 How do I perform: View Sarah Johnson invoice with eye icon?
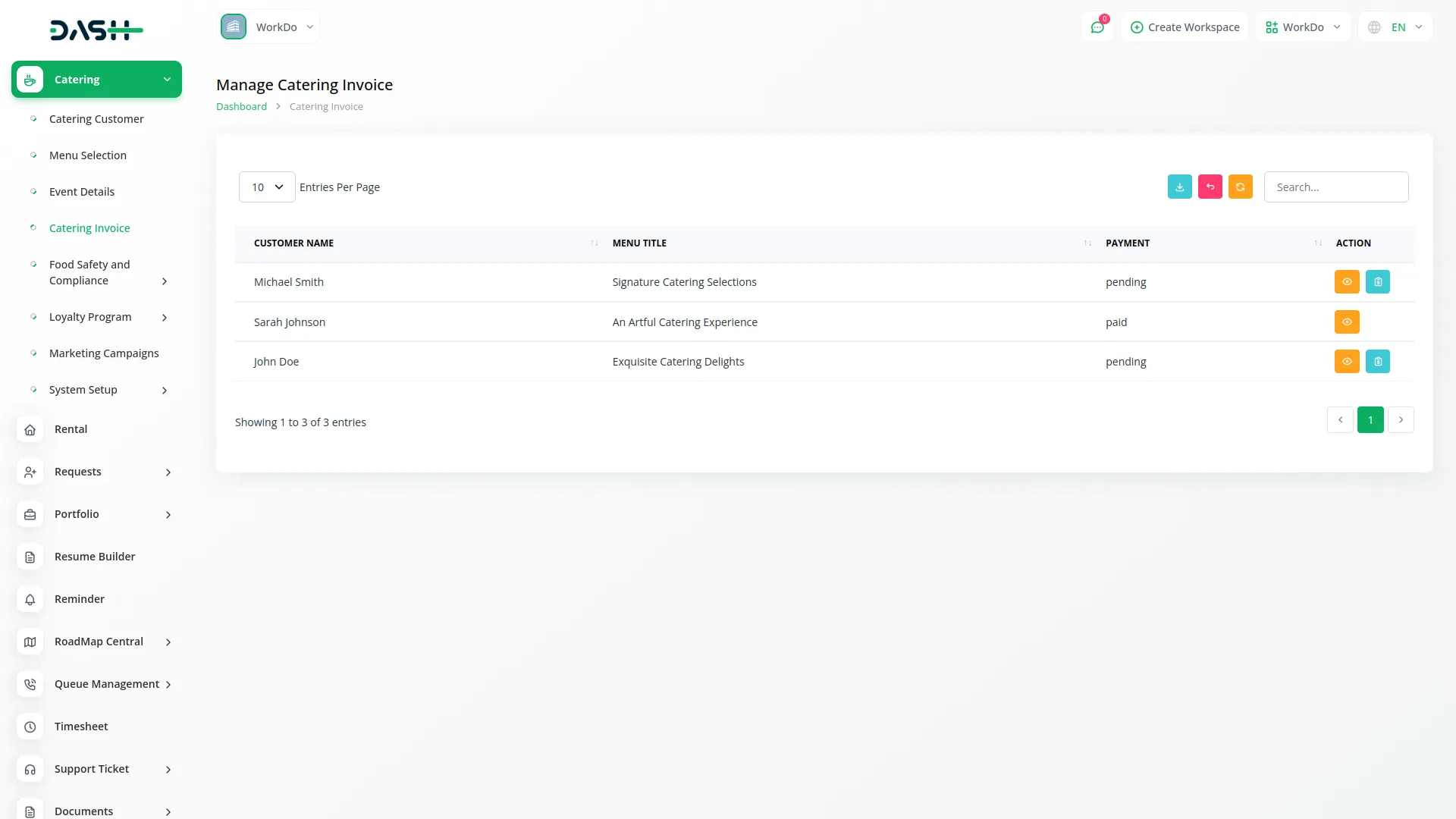(1346, 322)
